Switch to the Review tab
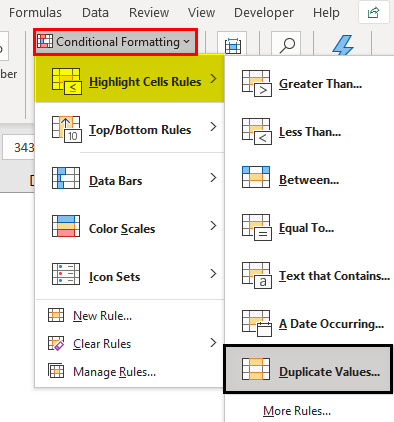Viewport: 394px width, 422px height. 149,13
